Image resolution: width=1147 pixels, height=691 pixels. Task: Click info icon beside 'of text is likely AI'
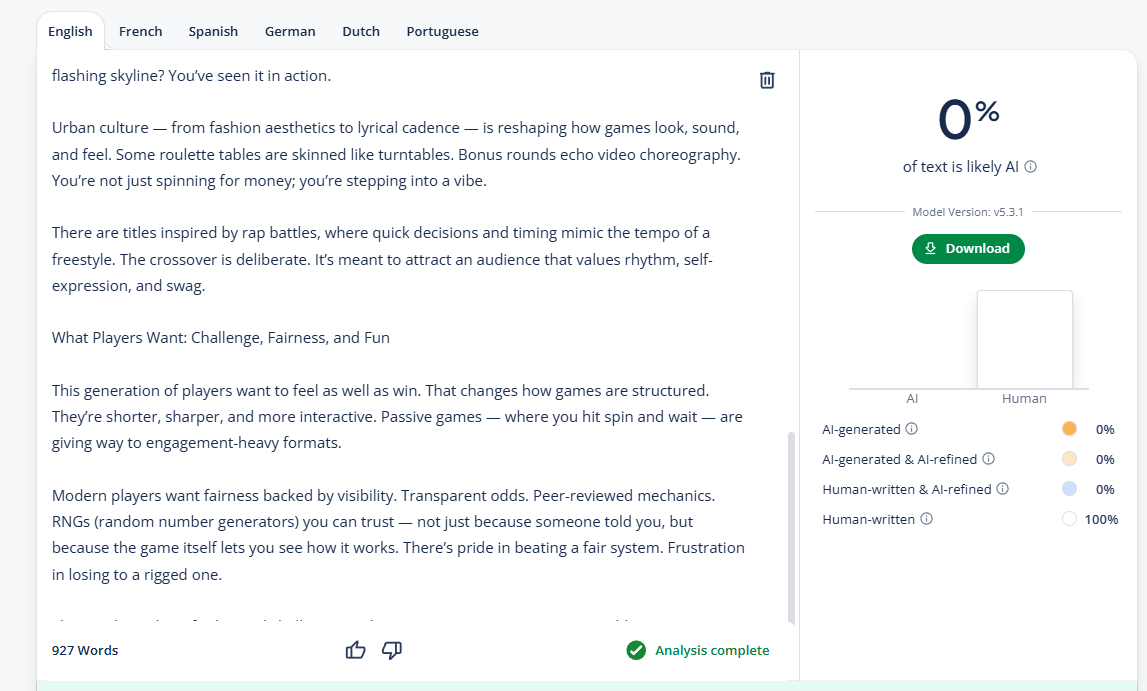click(1031, 167)
